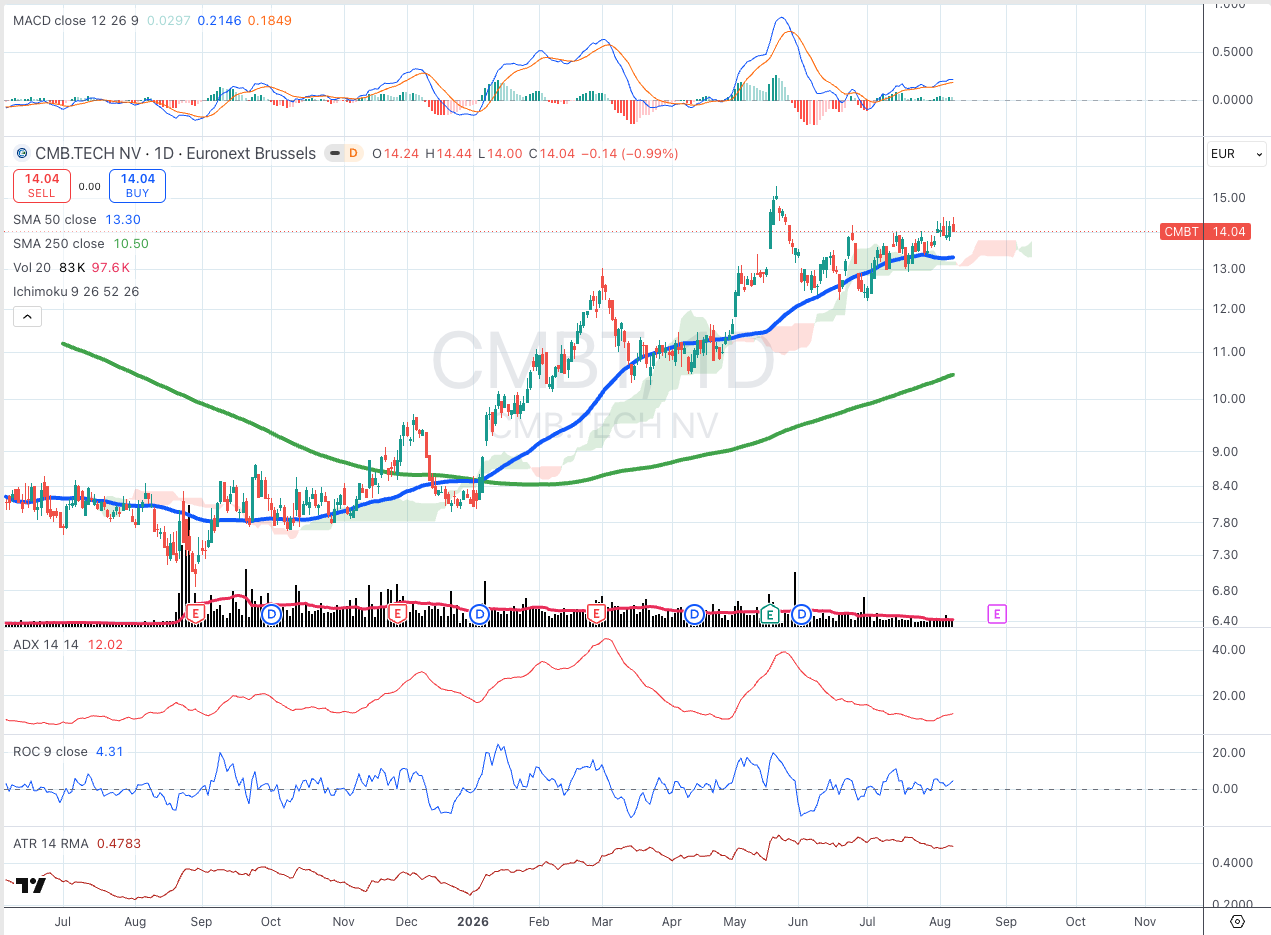
Task: Open the dividend D marker near June
Action: point(800,614)
